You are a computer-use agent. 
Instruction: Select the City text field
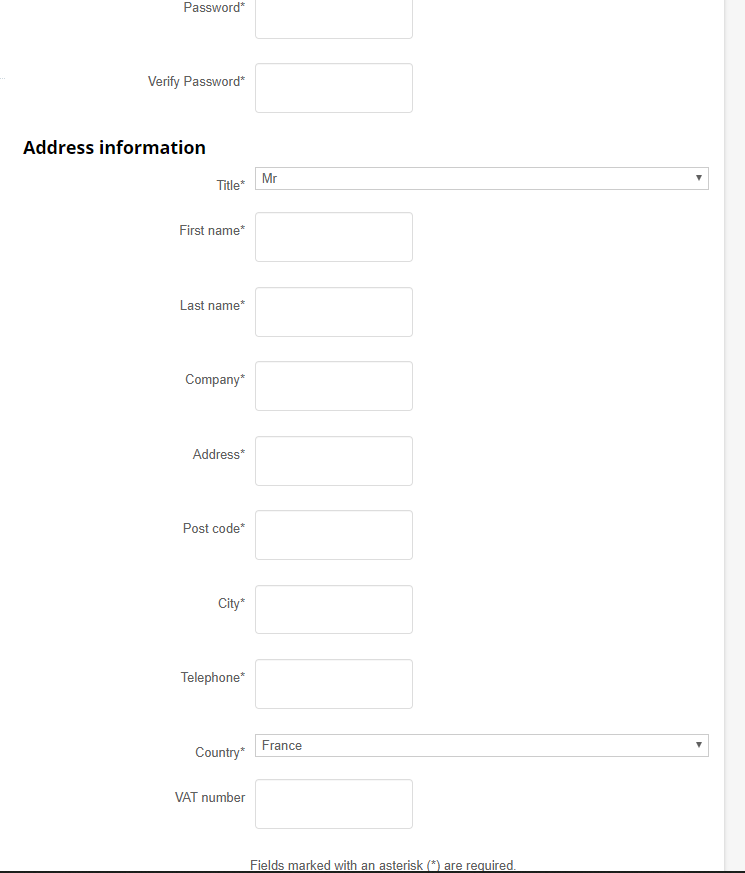[x=333, y=609]
